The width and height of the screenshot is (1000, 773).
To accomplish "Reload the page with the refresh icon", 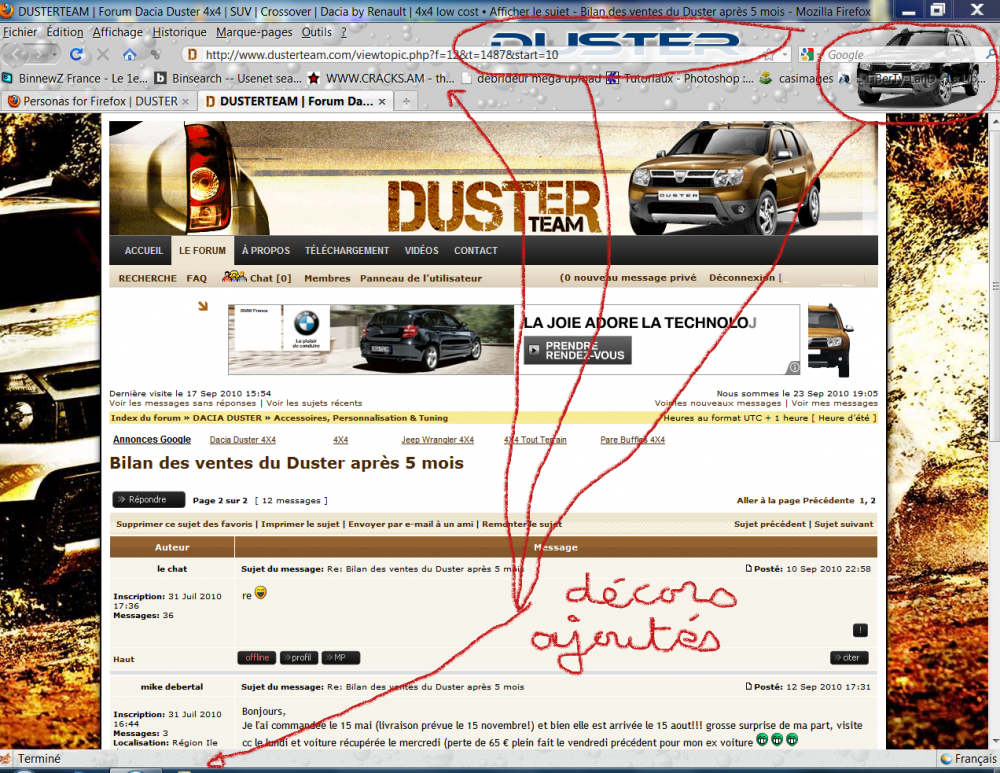I will coord(77,55).
